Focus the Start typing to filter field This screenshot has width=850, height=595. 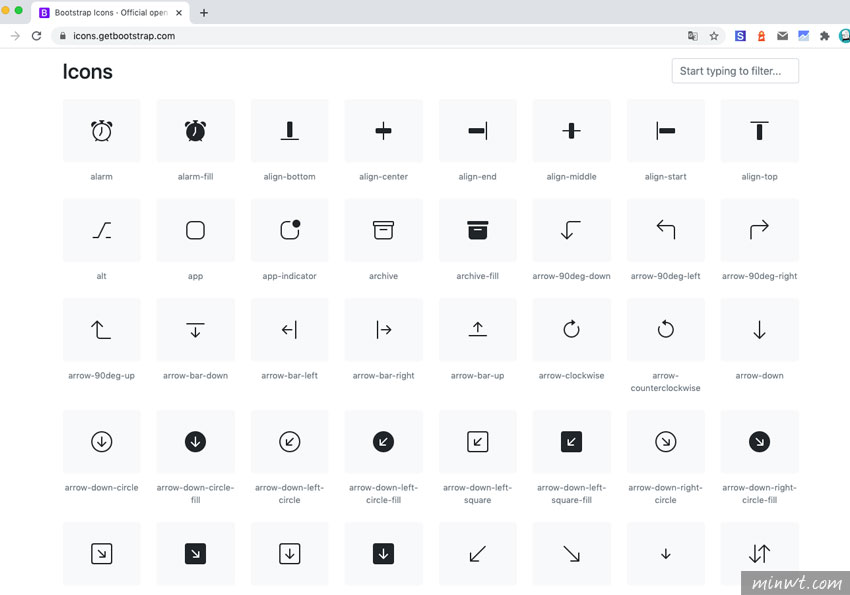point(735,71)
